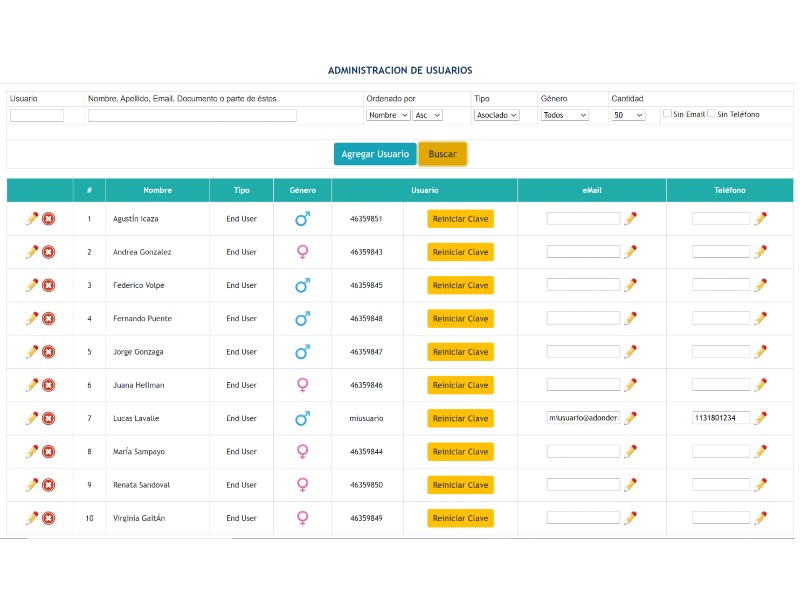This screenshot has width=800, height=600.
Task: Click Reiniciar Clave for Renata Sandoval
Action: [460, 485]
